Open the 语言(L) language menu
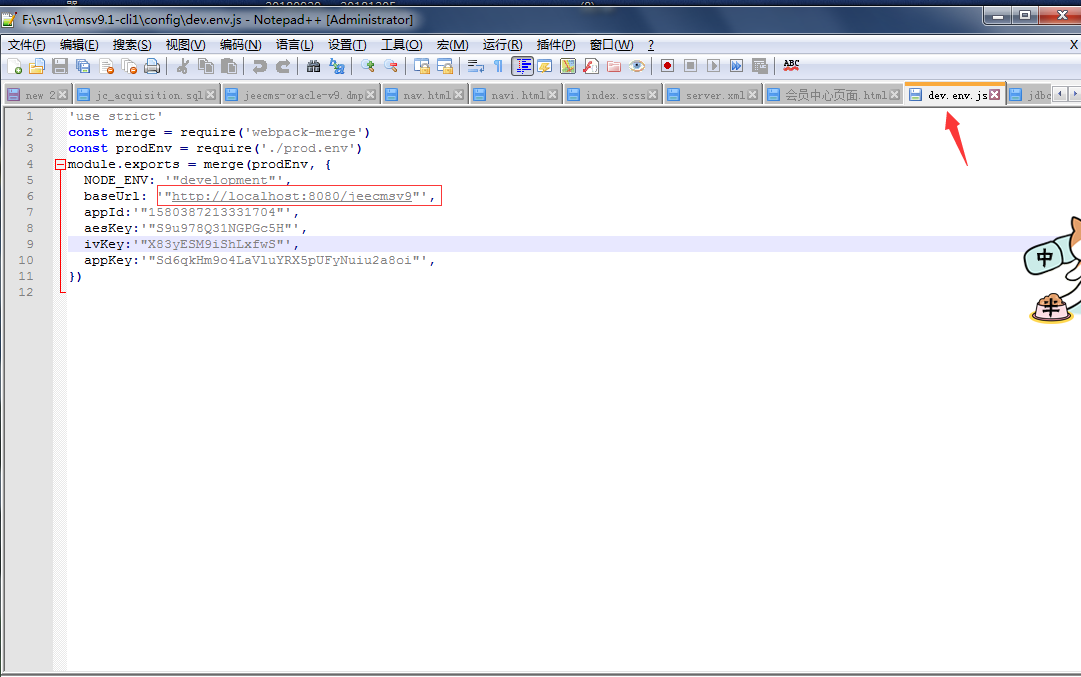 click(x=294, y=45)
